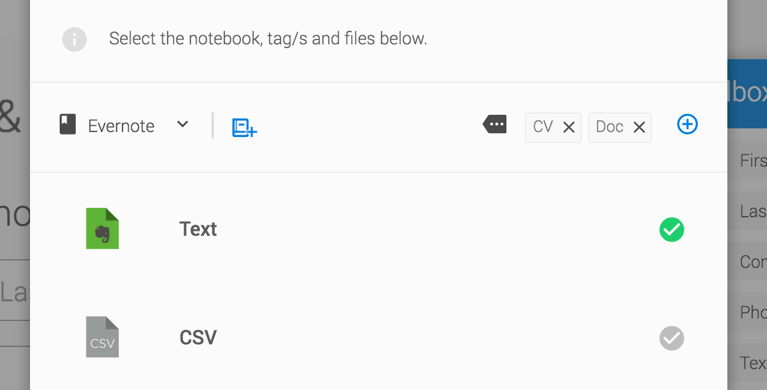The image size is (767, 390).
Task: Click the grey CSV file icon
Action: [102, 337]
